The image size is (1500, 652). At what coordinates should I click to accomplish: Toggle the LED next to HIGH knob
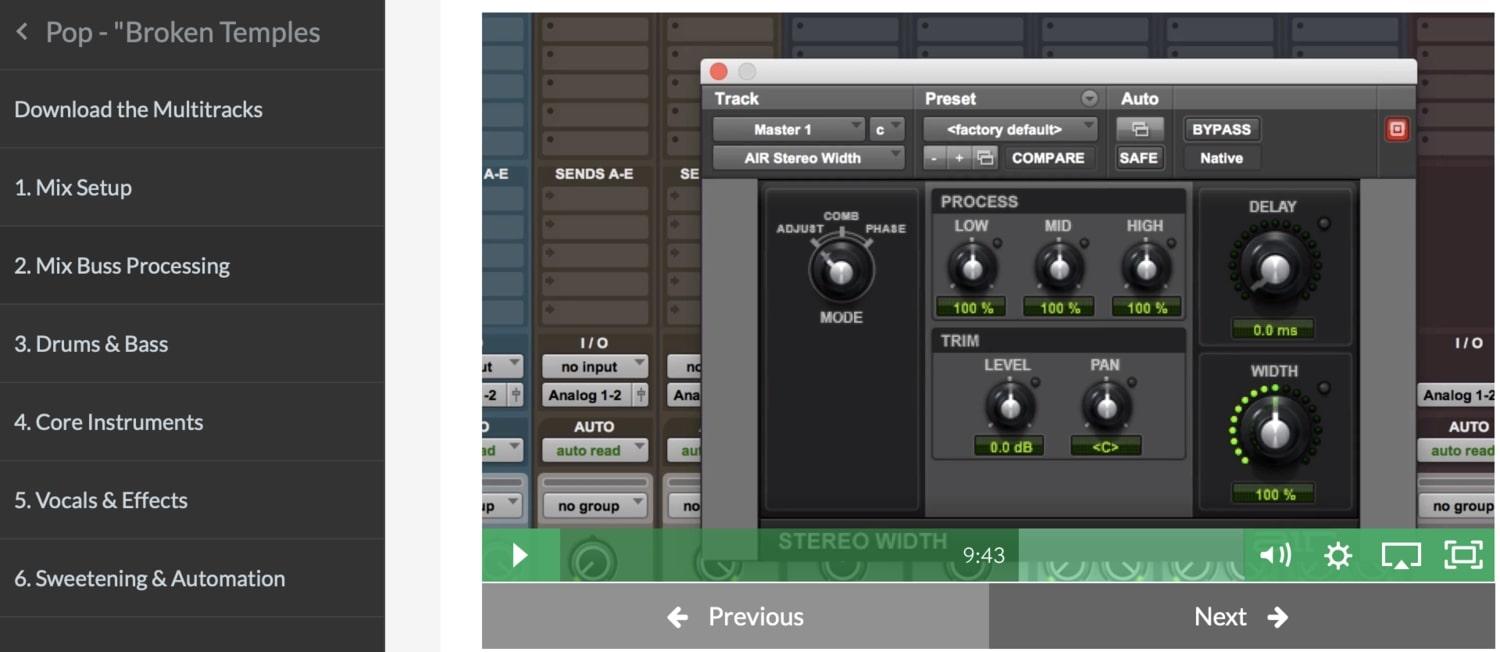coord(1171,243)
